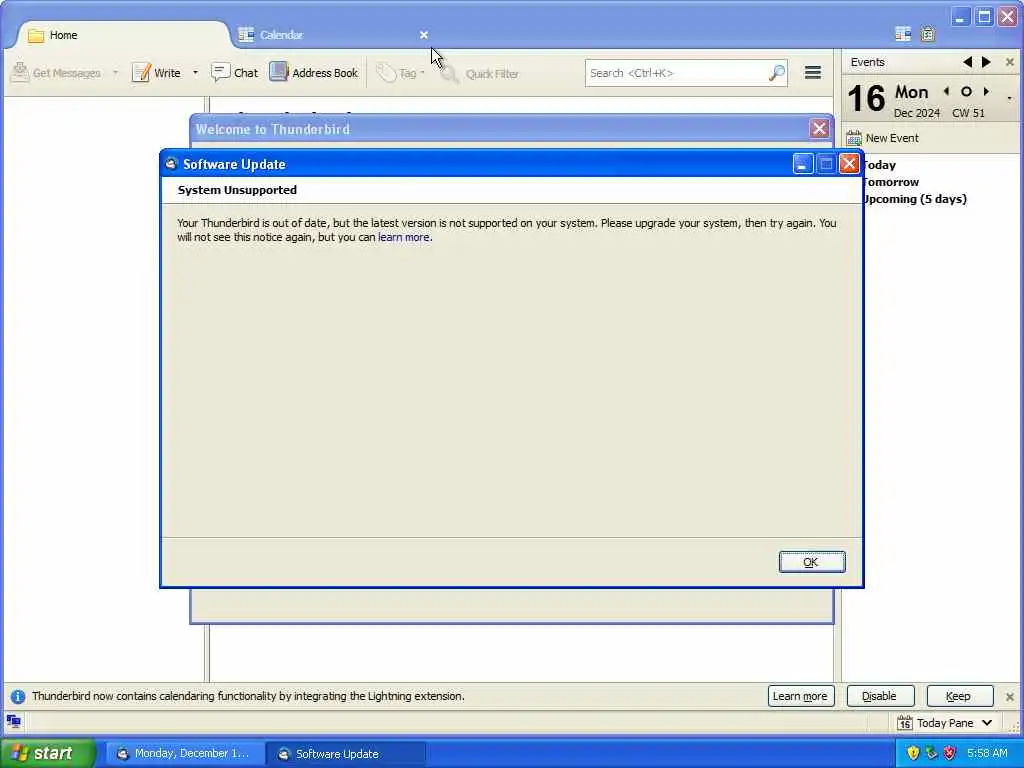Click the System Unsupported heading

tap(237, 190)
